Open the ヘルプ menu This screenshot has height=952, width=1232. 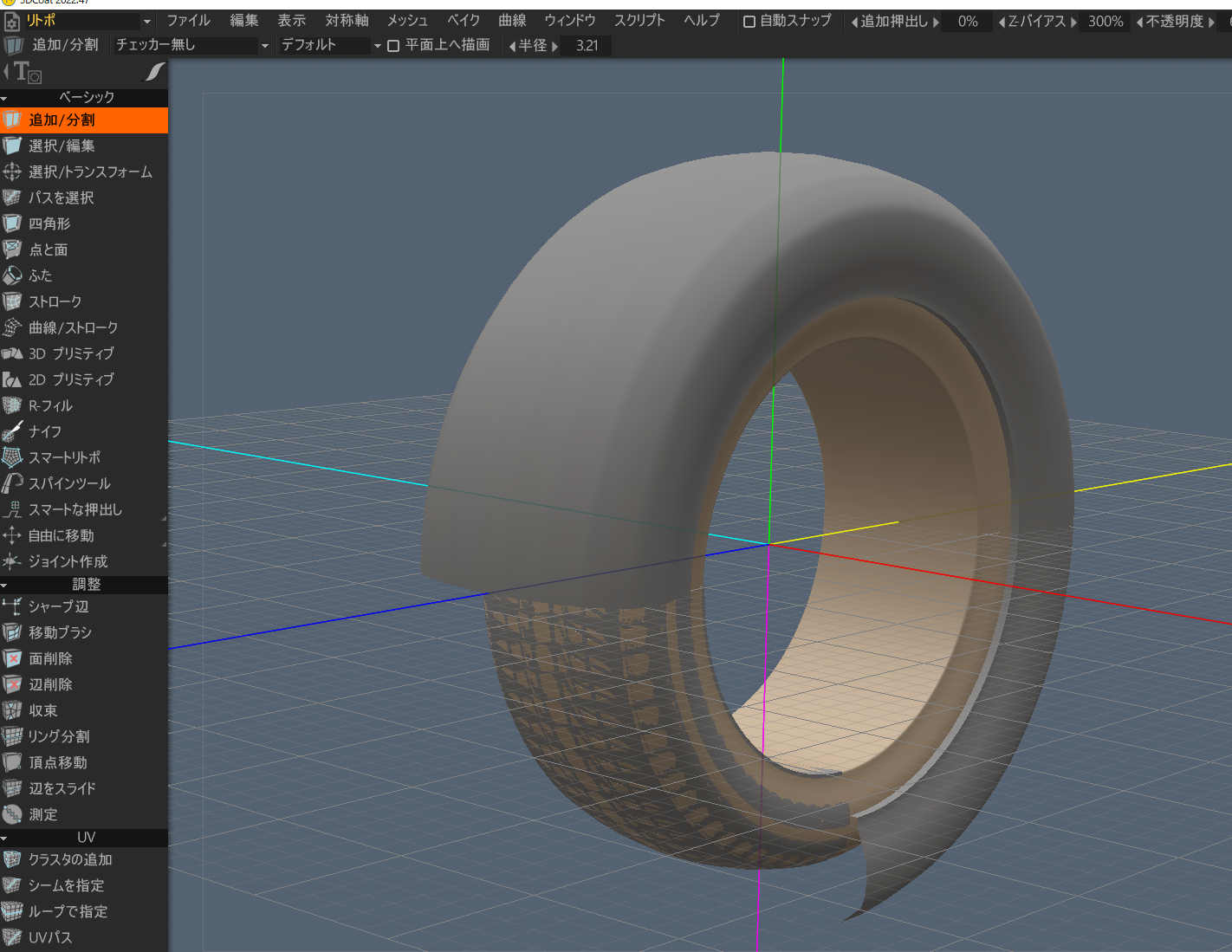point(702,21)
